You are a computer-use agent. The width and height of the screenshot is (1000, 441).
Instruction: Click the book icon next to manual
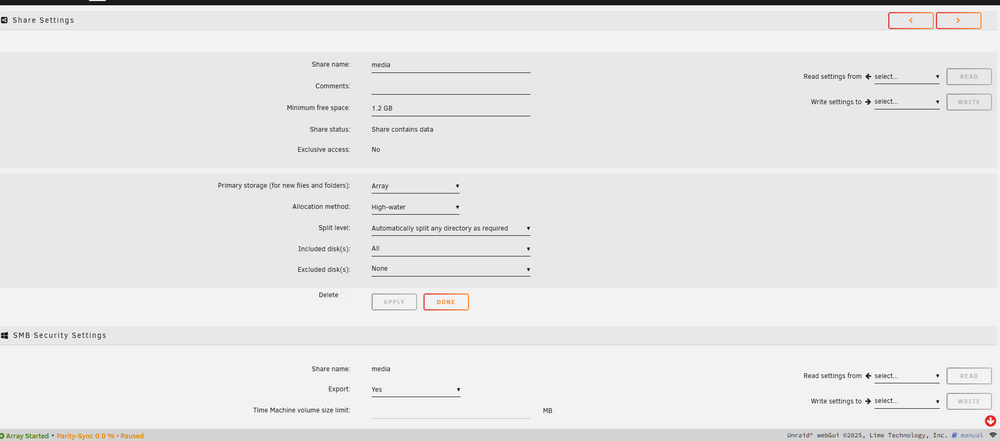[954, 435]
